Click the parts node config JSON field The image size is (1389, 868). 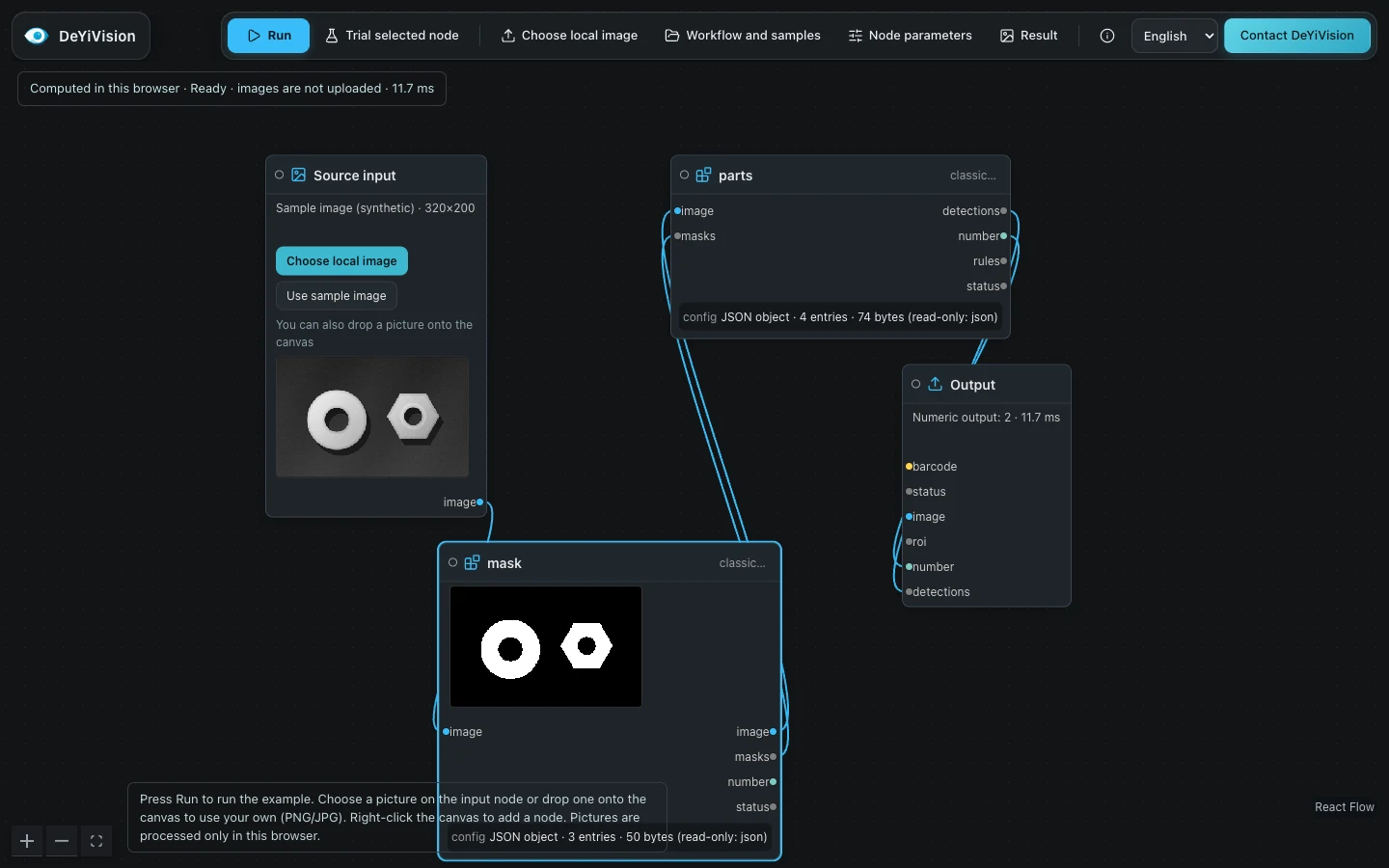pyautogui.click(x=840, y=317)
